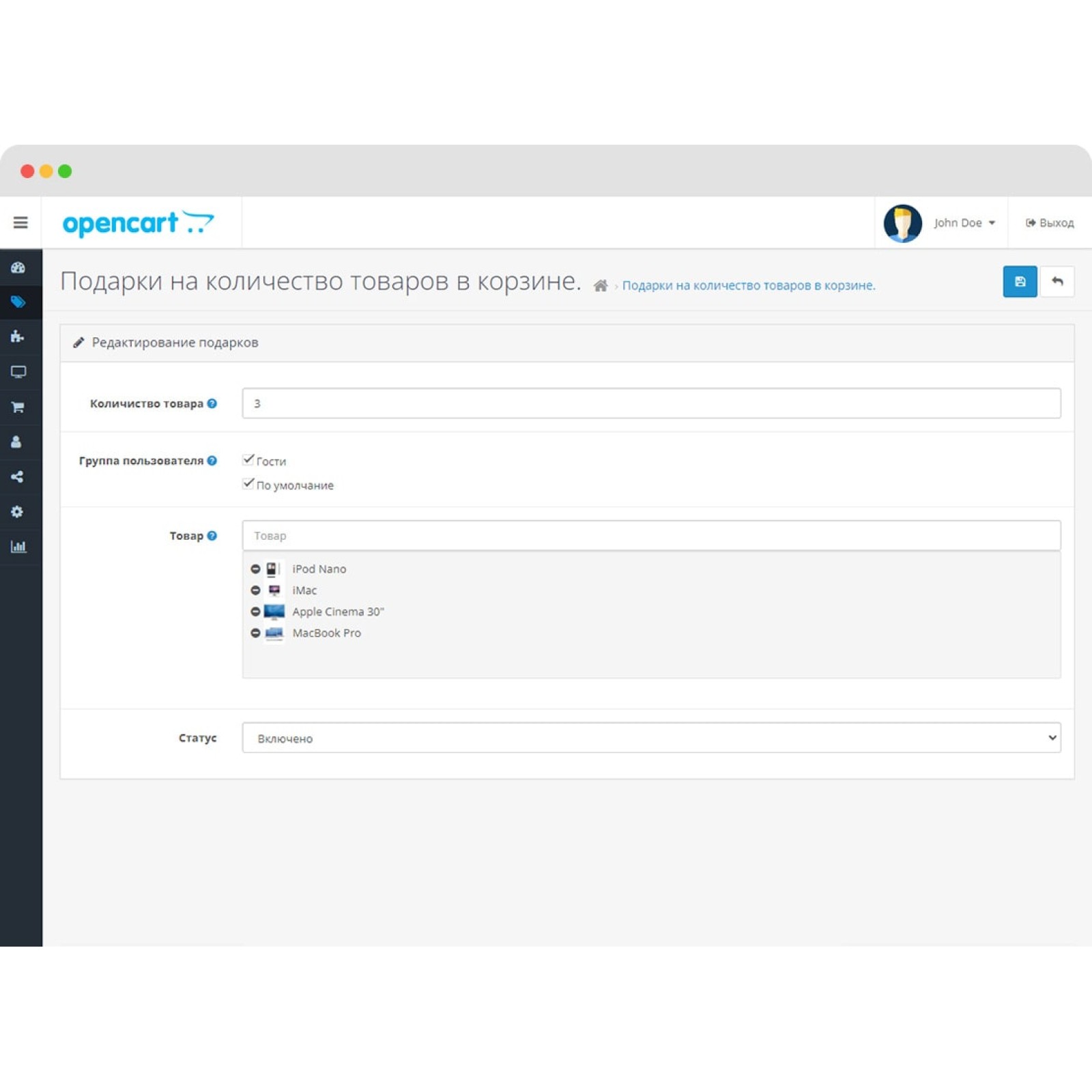The width and height of the screenshot is (1092, 1092).
Task: Click the Выход logout link
Action: [1050, 222]
